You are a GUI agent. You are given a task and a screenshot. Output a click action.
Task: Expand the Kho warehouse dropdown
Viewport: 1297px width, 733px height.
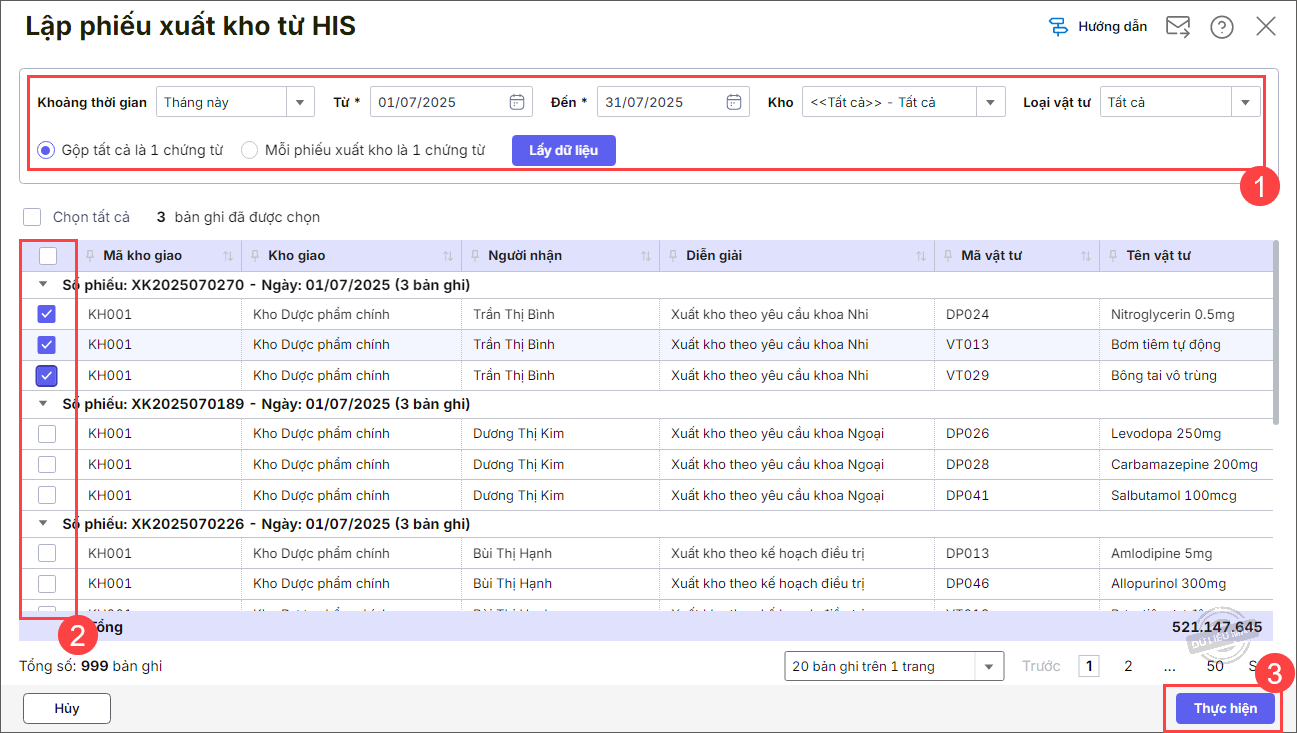click(990, 102)
